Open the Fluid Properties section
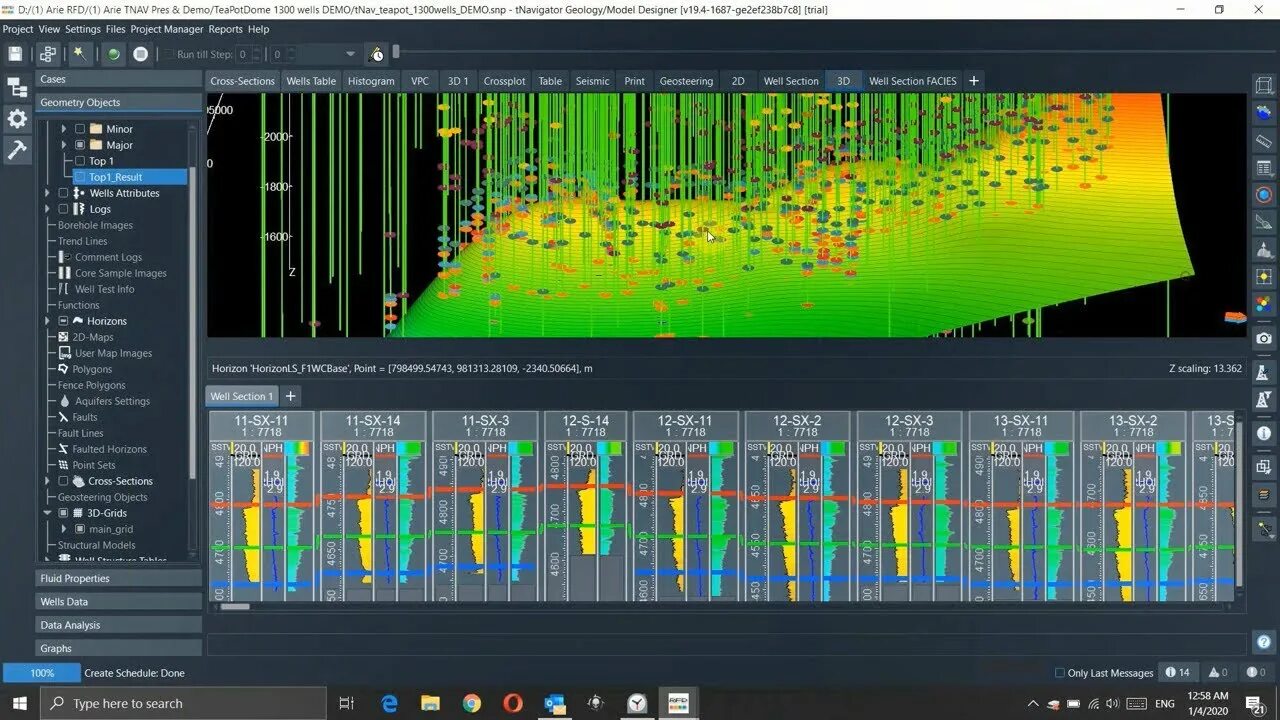Screen dimensions: 1280x720 click(x=118, y=578)
